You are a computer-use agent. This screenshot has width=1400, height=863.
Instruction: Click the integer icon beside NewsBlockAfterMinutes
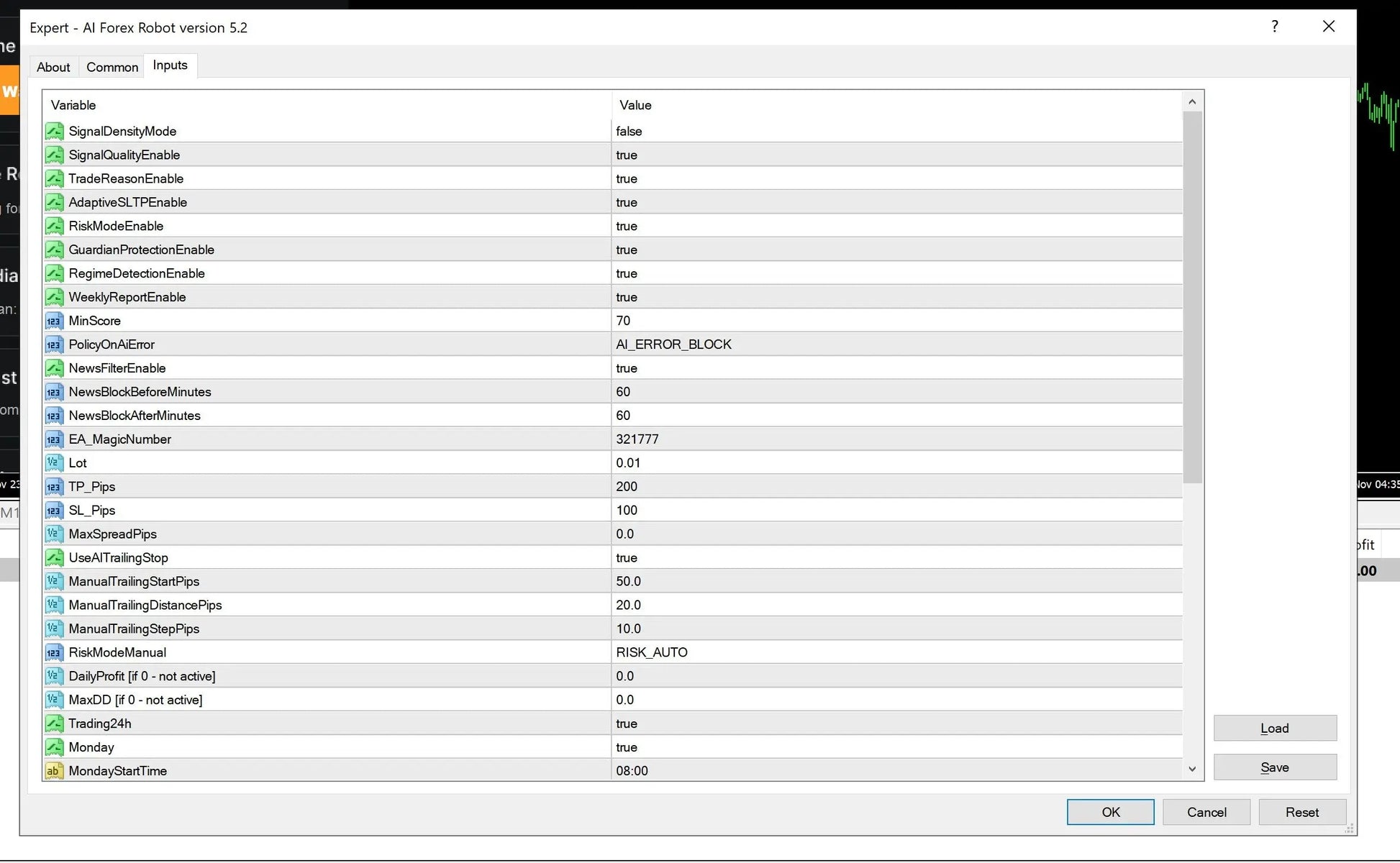[54, 416]
